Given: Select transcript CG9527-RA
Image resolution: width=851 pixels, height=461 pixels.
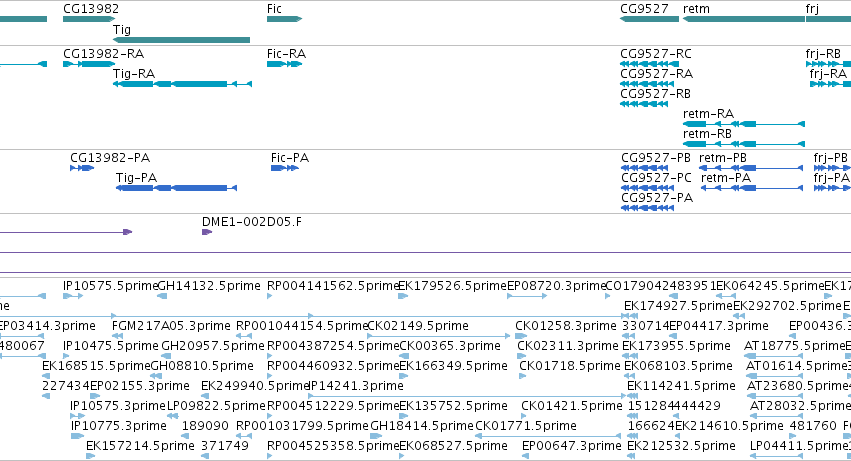Looking at the screenshot, I should [x=657, y=74].
